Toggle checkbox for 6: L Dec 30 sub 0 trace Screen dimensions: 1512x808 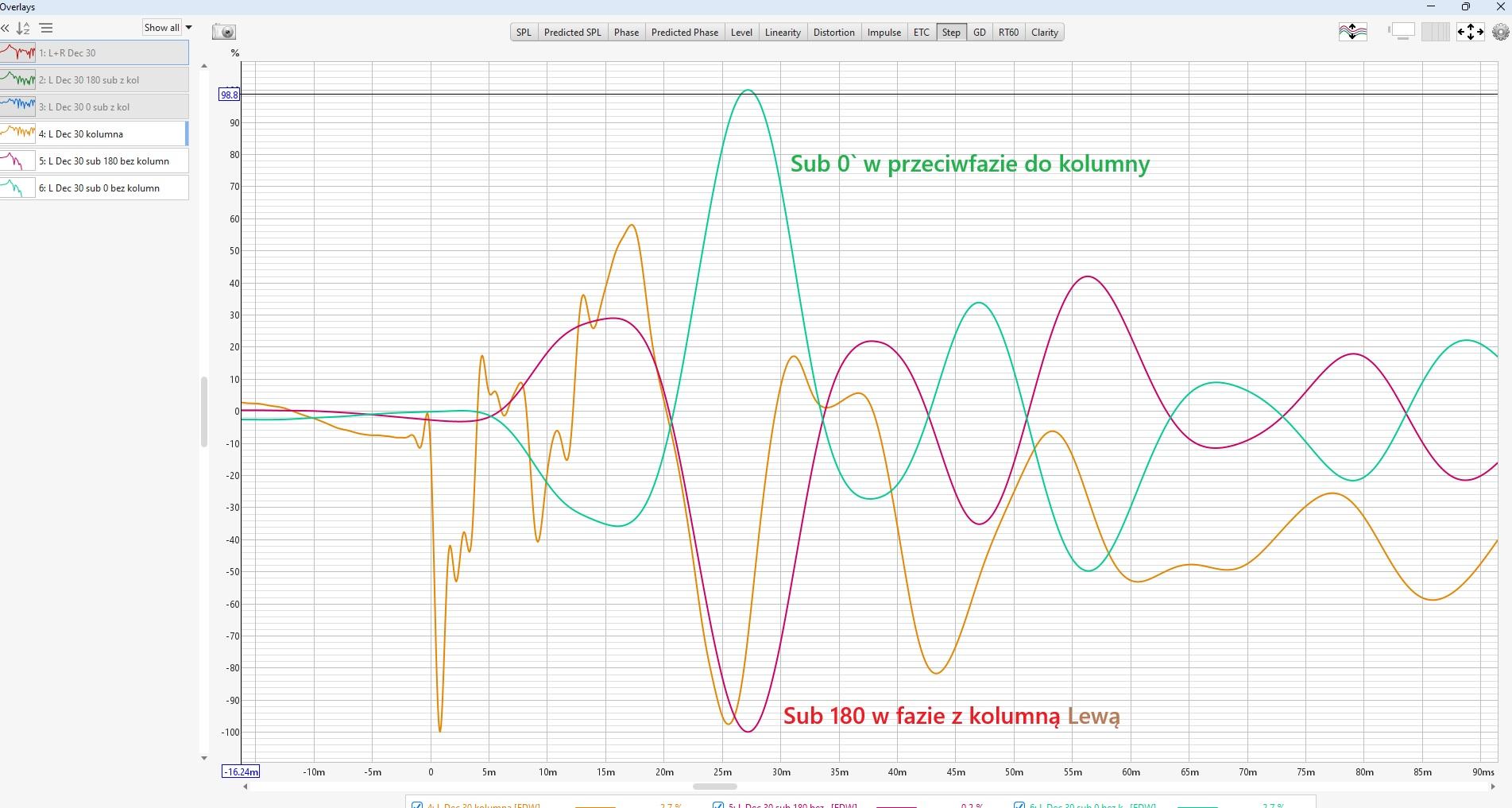1019,805
